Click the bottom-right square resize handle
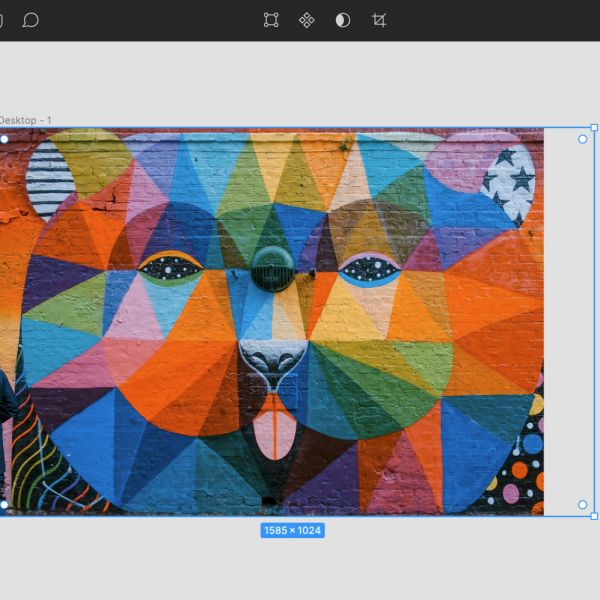 coord(594,516)
